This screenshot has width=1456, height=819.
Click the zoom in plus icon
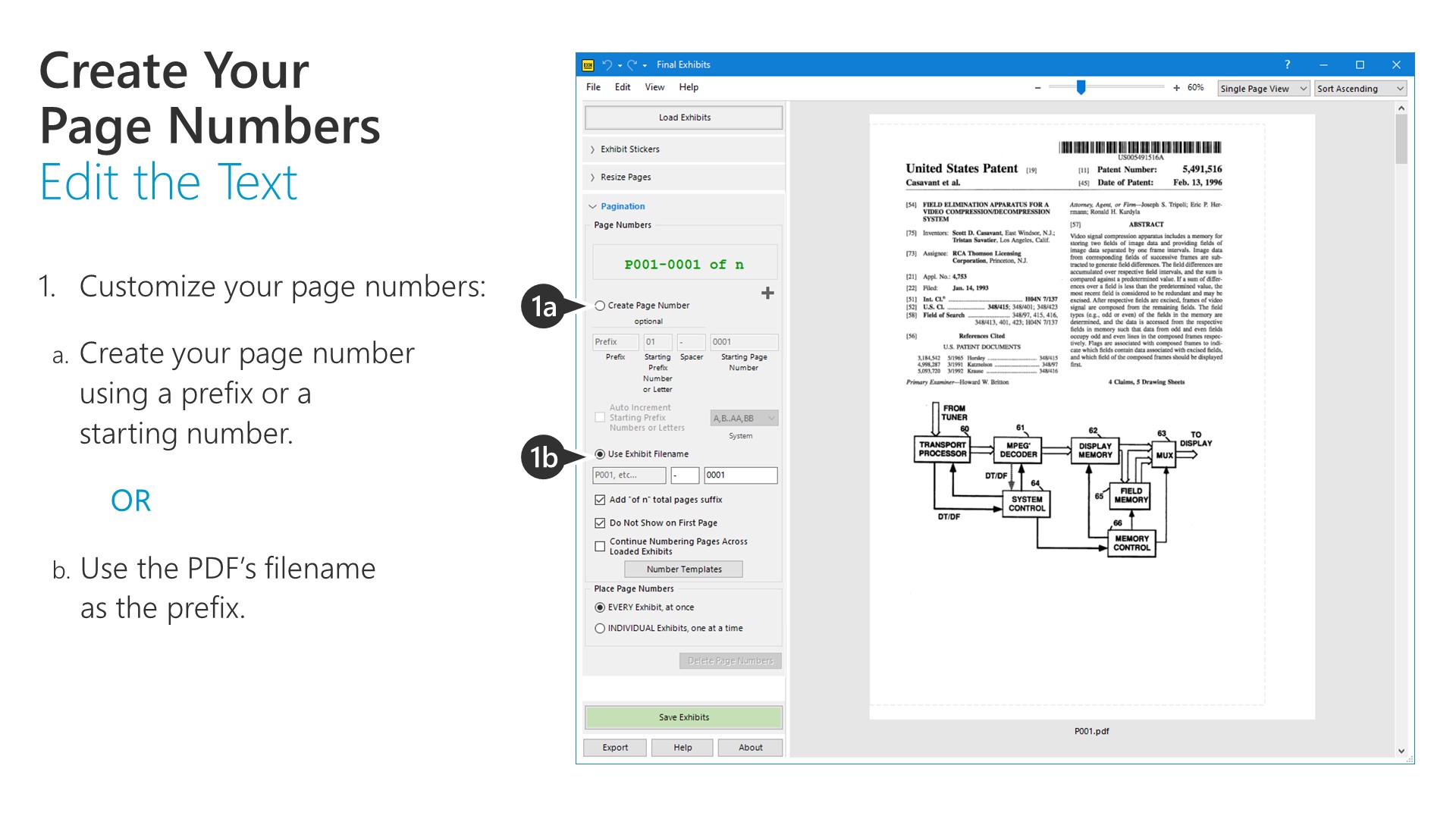tap(1178, 87)
